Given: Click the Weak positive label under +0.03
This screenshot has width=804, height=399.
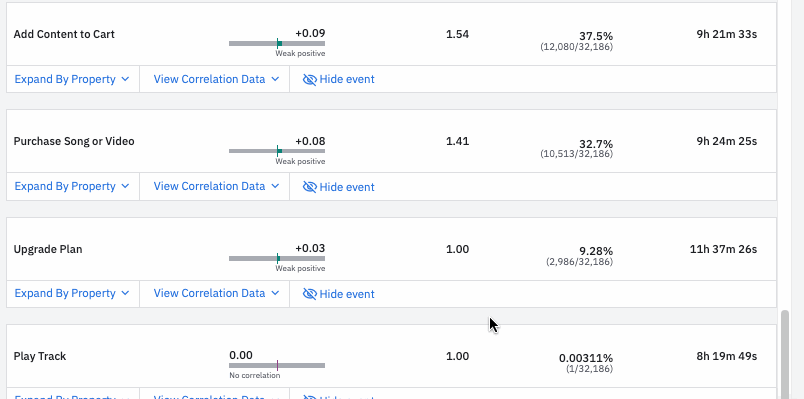Looking at the screenshot, I should tap(300, 268).
